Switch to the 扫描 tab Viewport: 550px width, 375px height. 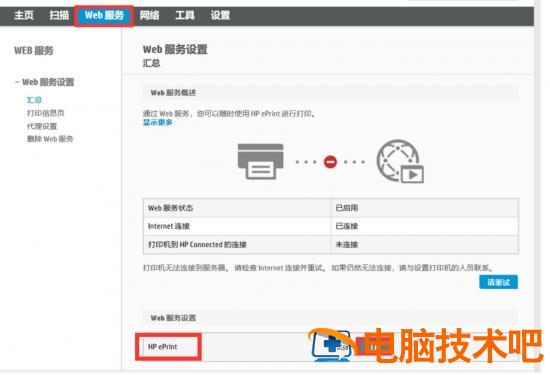coord(59,15)
